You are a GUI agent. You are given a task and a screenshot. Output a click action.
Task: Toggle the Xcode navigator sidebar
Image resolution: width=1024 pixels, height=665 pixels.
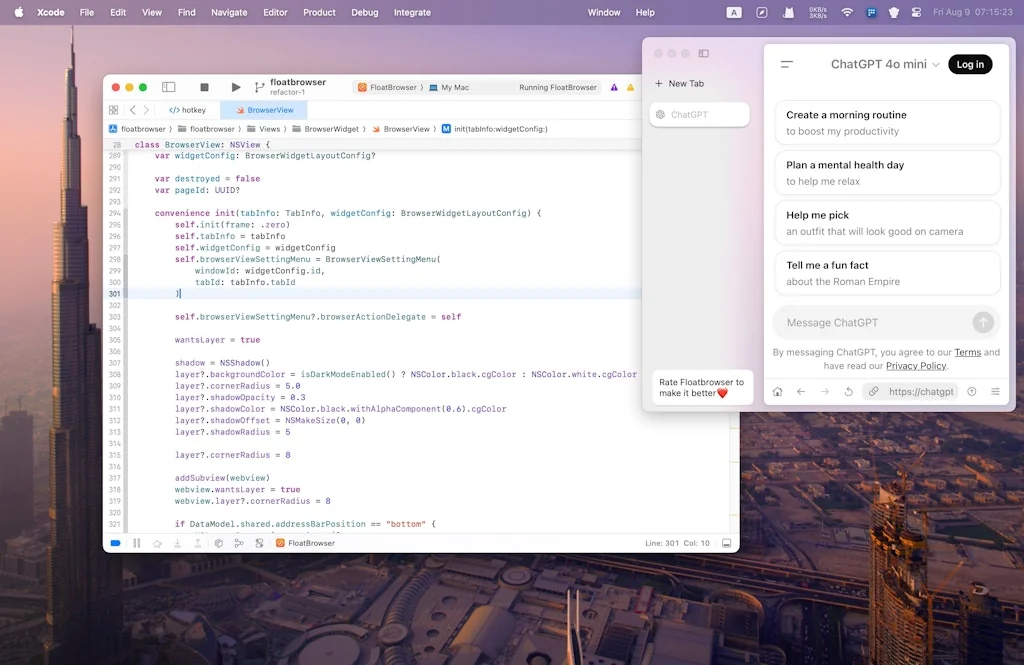[168, 87]
